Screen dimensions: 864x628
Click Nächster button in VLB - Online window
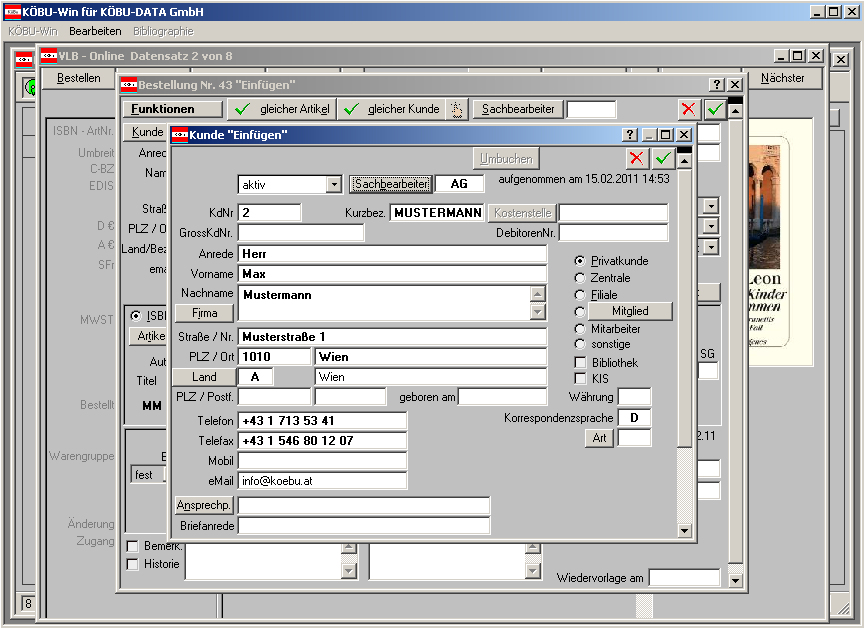click(x=782, y=78)
